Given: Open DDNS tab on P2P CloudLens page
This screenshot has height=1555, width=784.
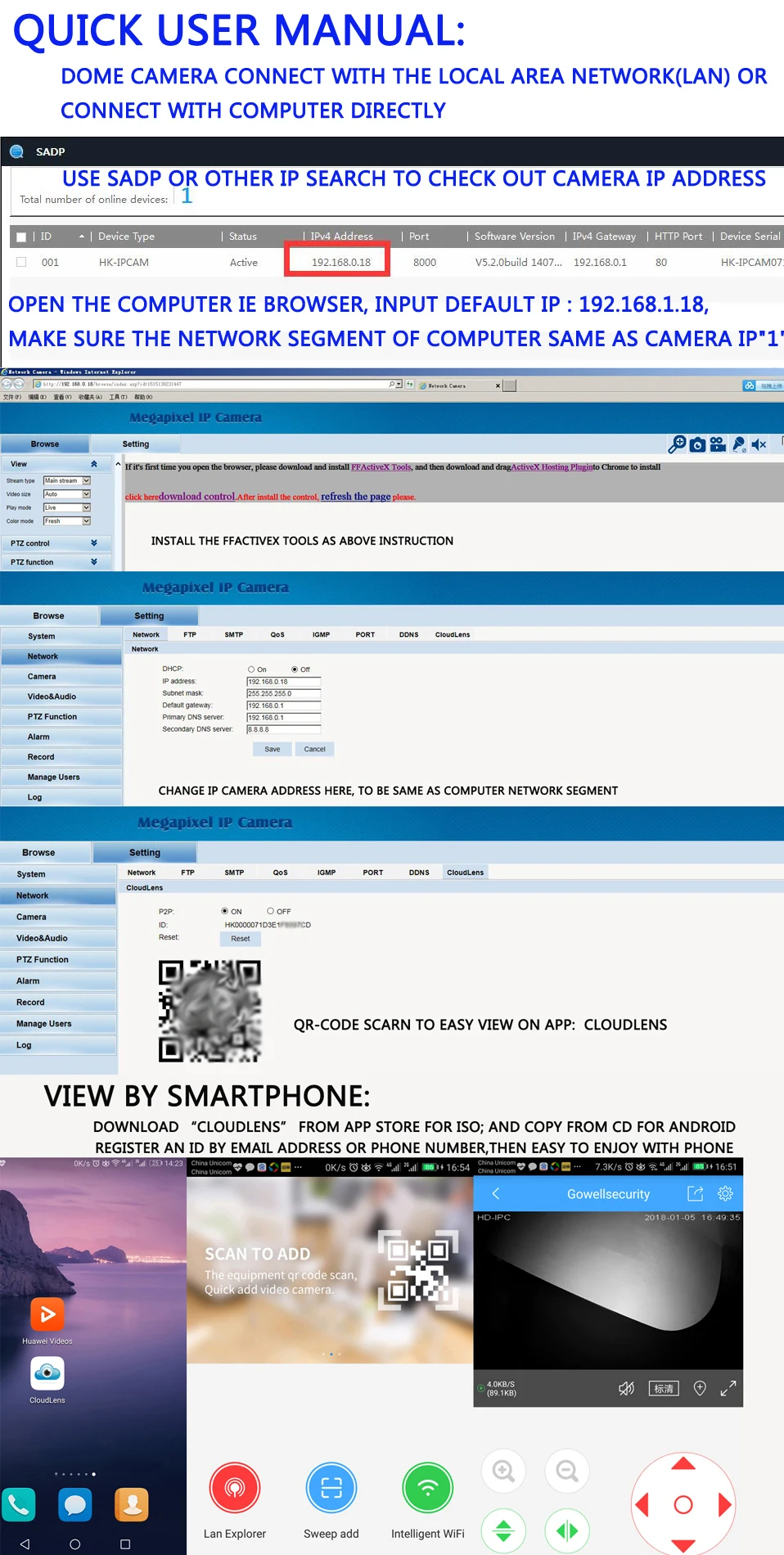Looking at the screenshot, I should coord(419,872).
